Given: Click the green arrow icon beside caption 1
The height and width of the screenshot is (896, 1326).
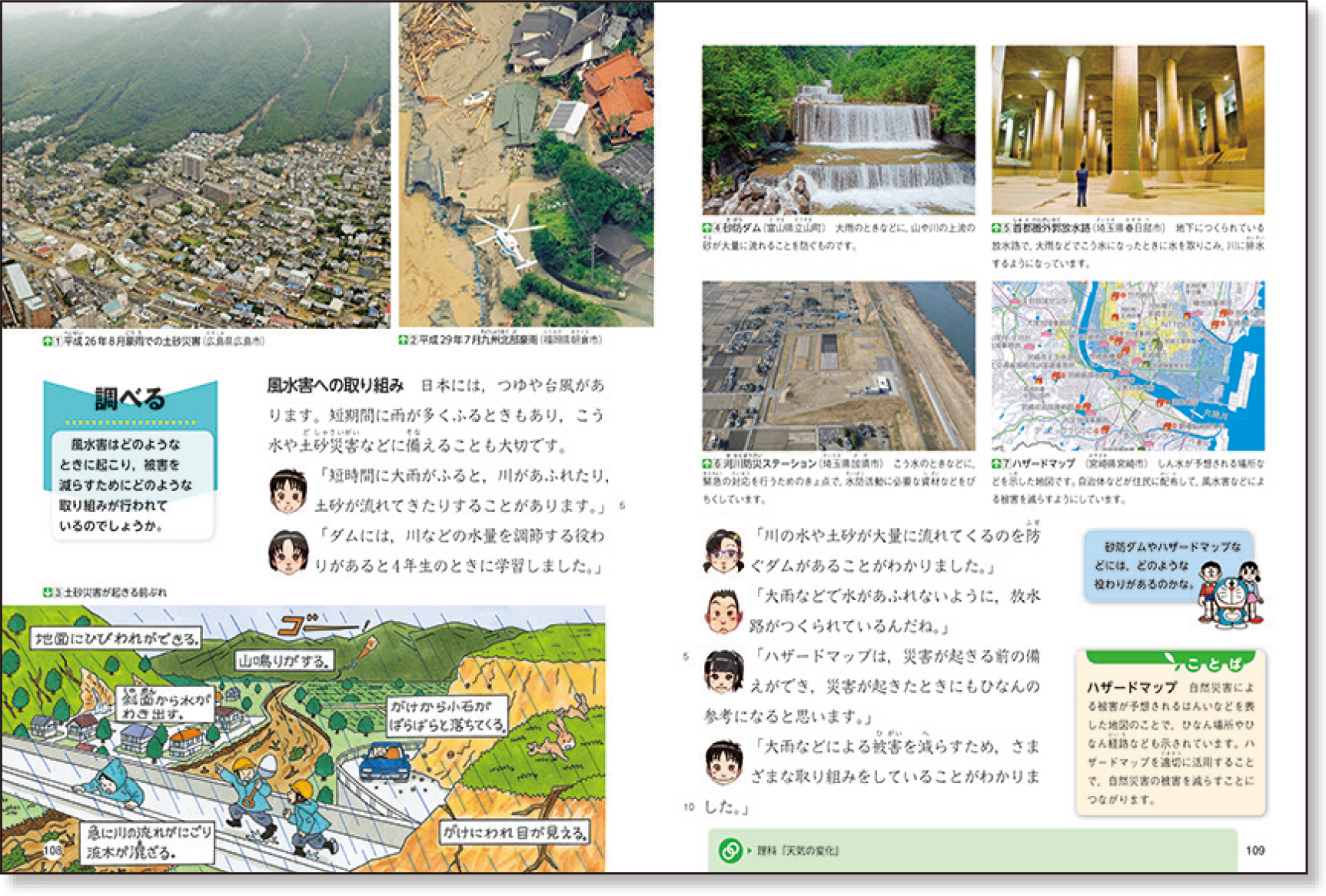Looking at the screenshot, I should tap(48, 340).
